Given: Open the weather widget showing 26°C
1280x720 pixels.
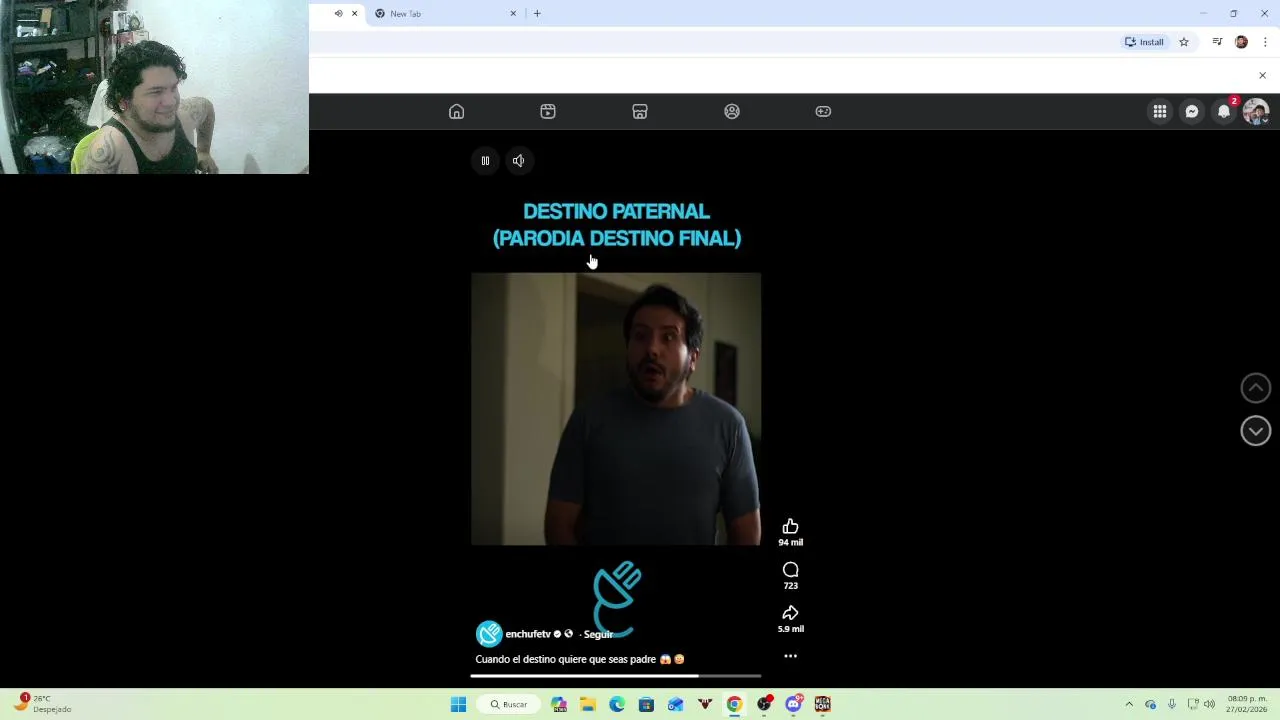Looking at the screenshot, I should tap(43, 704).
